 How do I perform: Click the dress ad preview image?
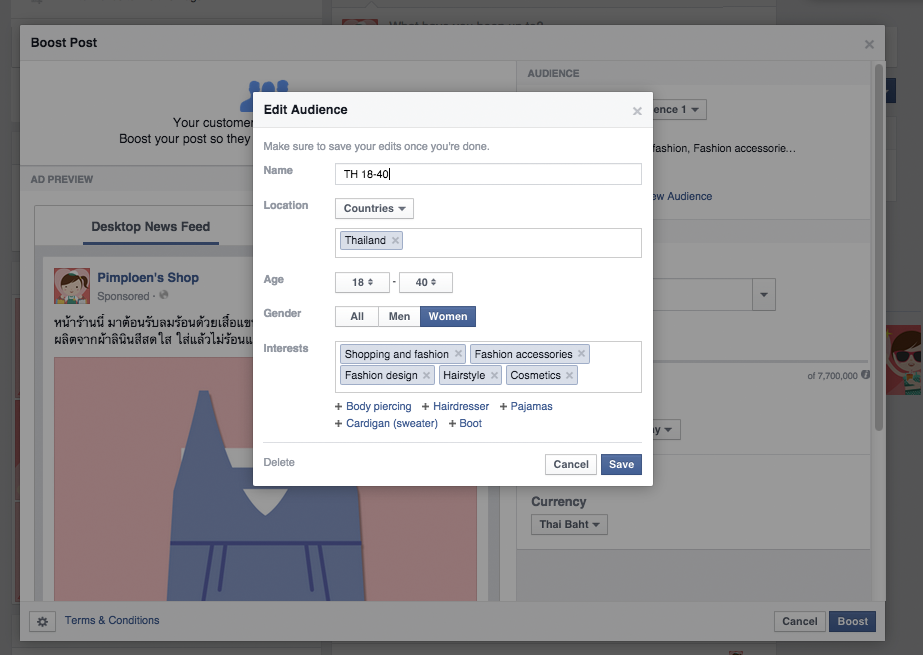click(x=265, y=479)
